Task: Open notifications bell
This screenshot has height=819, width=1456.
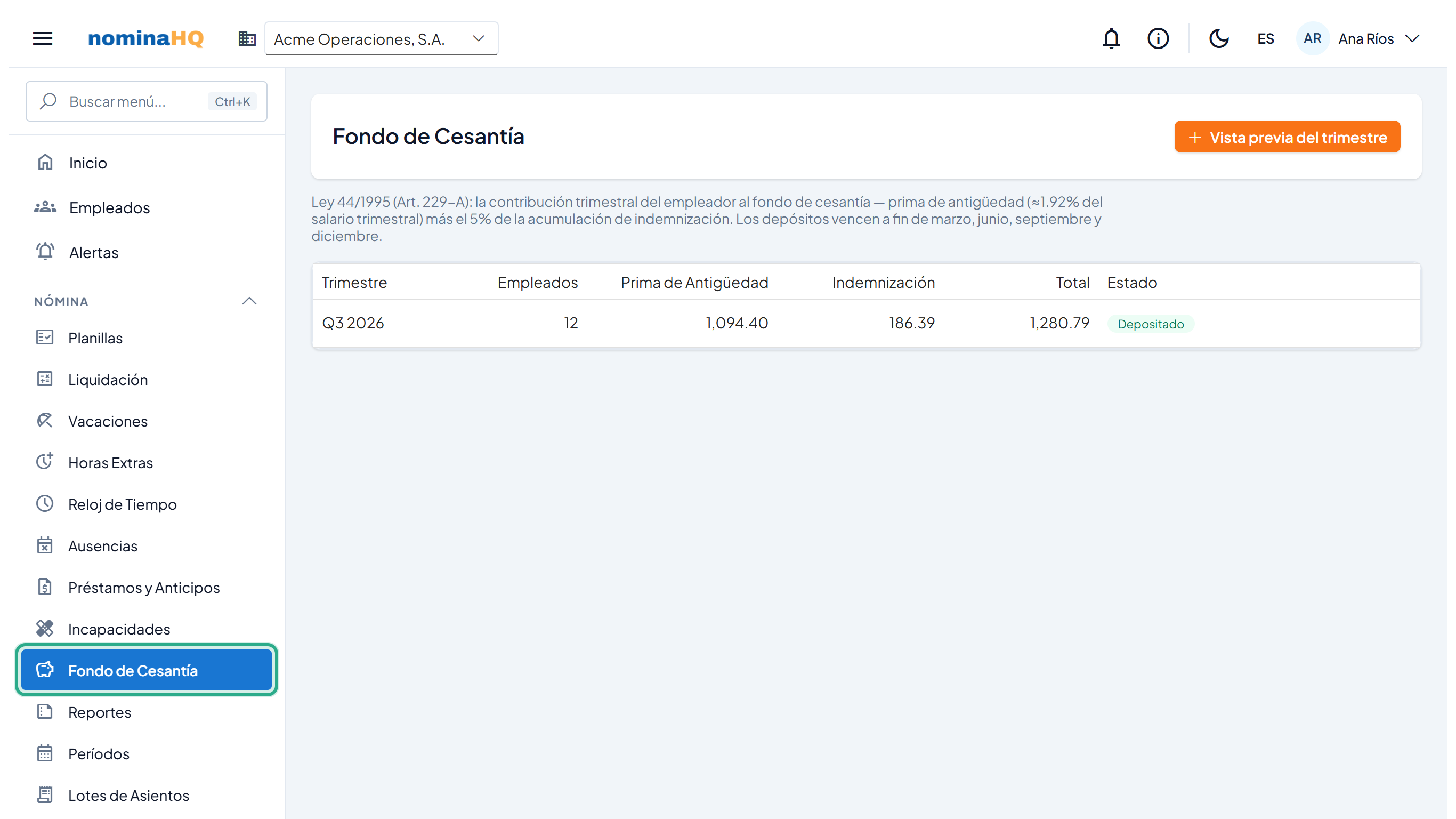Action: tap(1111, 38)
